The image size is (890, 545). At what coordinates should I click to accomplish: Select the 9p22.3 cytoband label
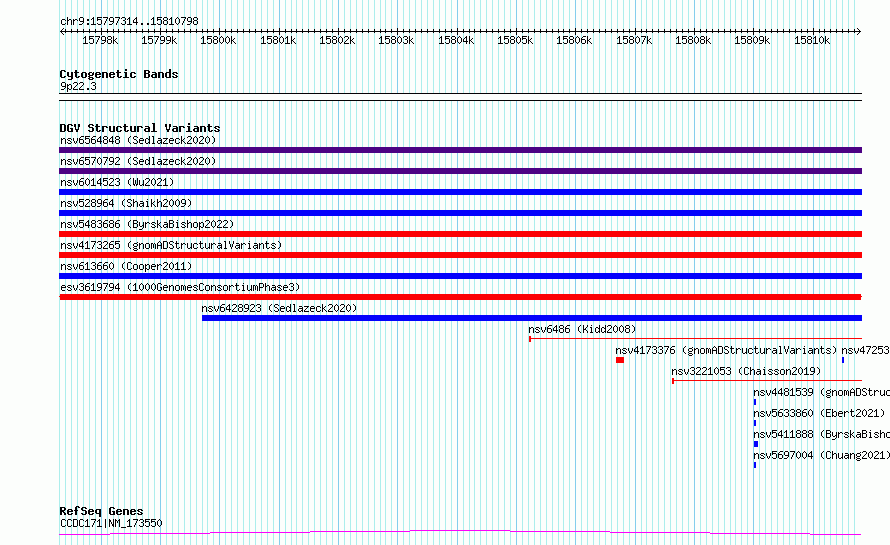(x=78, y=86)
